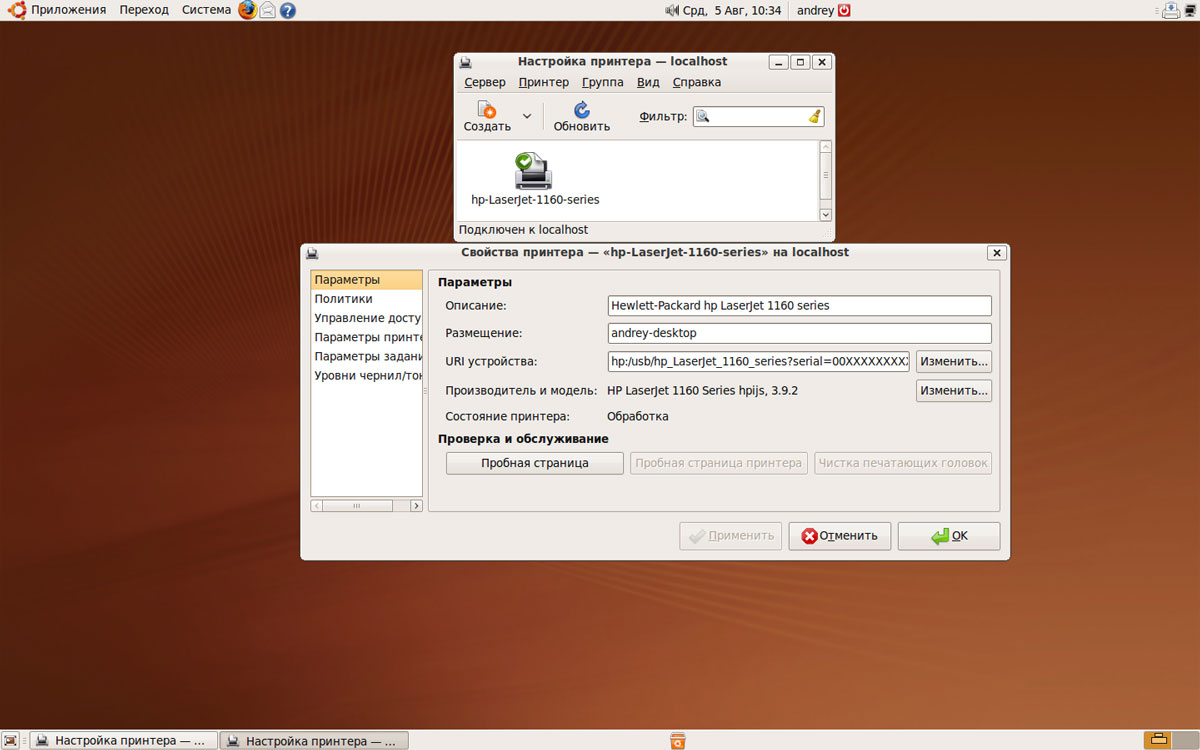
Task: Click the sidebar horizontal scrollbar
Action: (366, 506)
